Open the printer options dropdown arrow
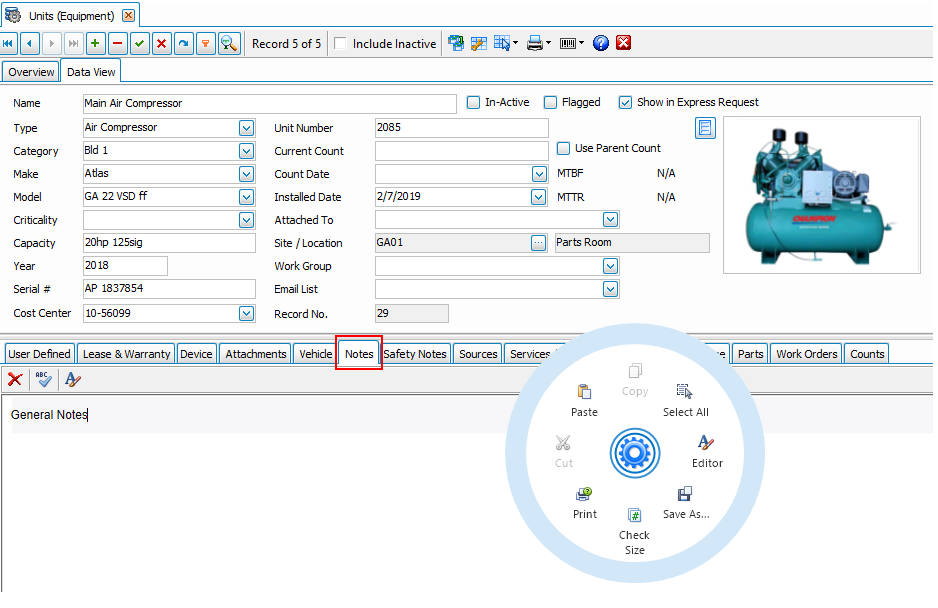This screenshot has height=608, width=938. [x=549, y=43]
